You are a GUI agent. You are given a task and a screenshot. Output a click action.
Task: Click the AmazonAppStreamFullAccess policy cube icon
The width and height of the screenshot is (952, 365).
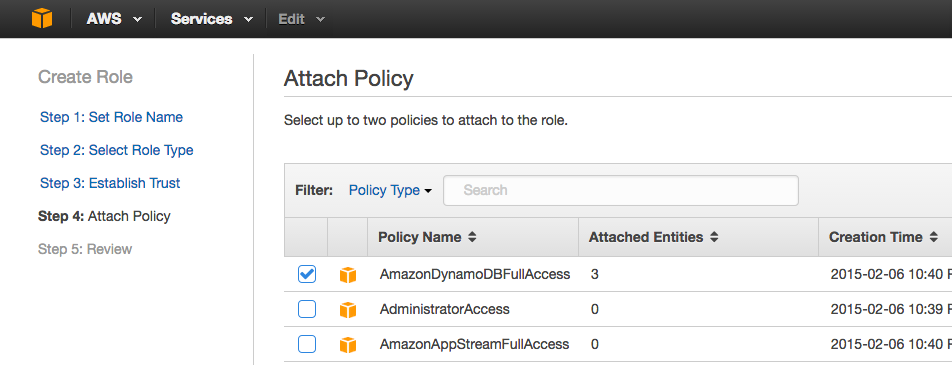click(347, 346)
